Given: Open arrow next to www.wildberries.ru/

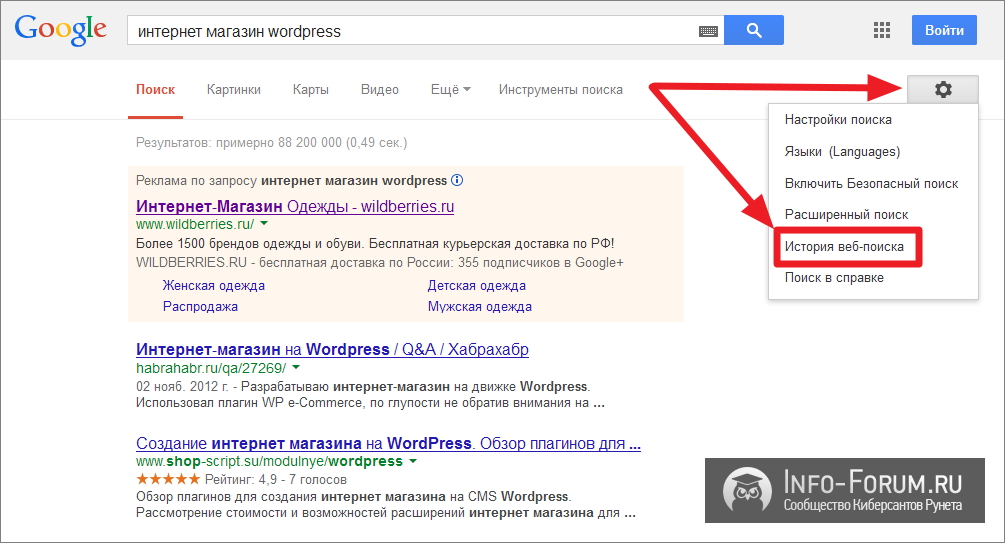Looking at the screenshot, I should point(264,224).
